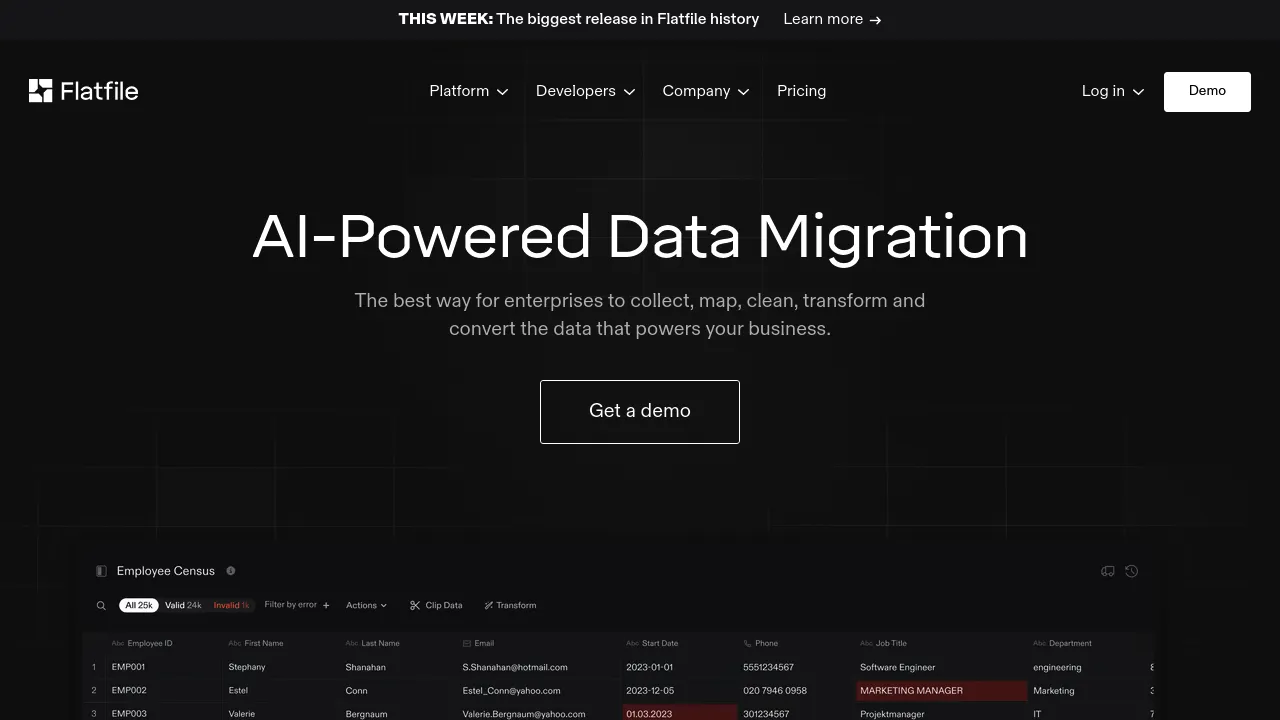Screen dimensions: 1280x720
Task: Open the search icon in the sheet toolbar
Action: [x=101, y=605]
